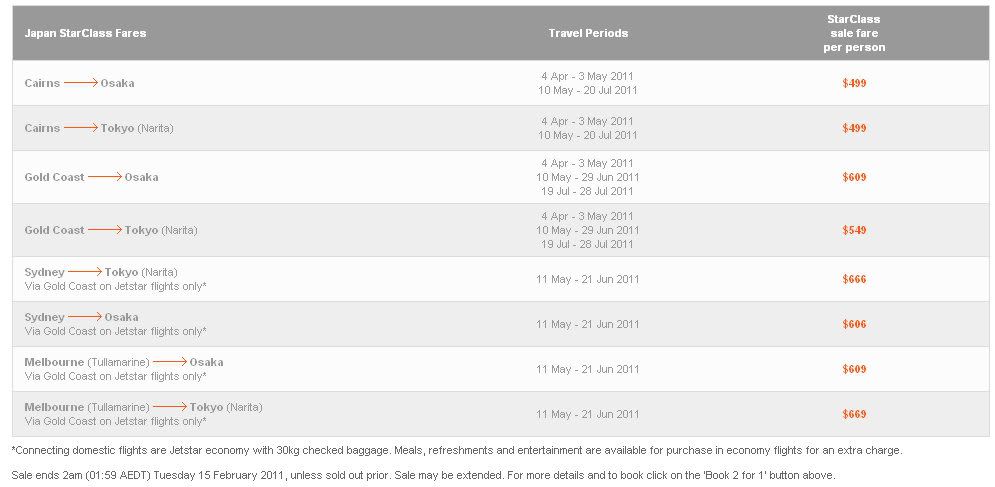This screenshot has height=487, width=995.
Task: Select the $669 Melbourne to Tokyo fare
Action: pos(854,415)
